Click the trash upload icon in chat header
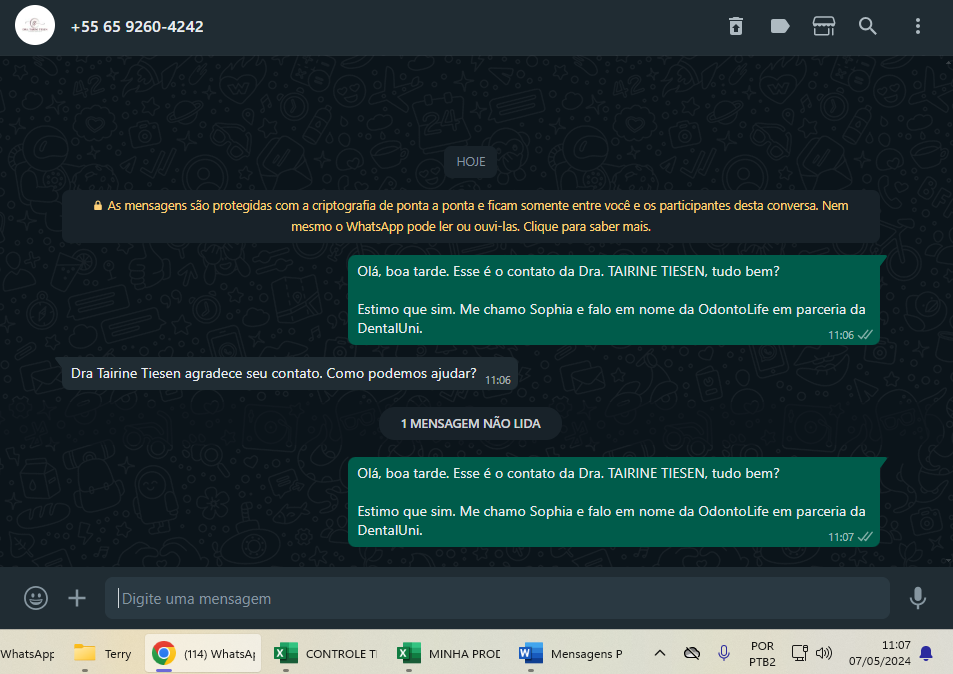Image resolution: width=953 pixels, height=674 pixels. tap(735, 26)
